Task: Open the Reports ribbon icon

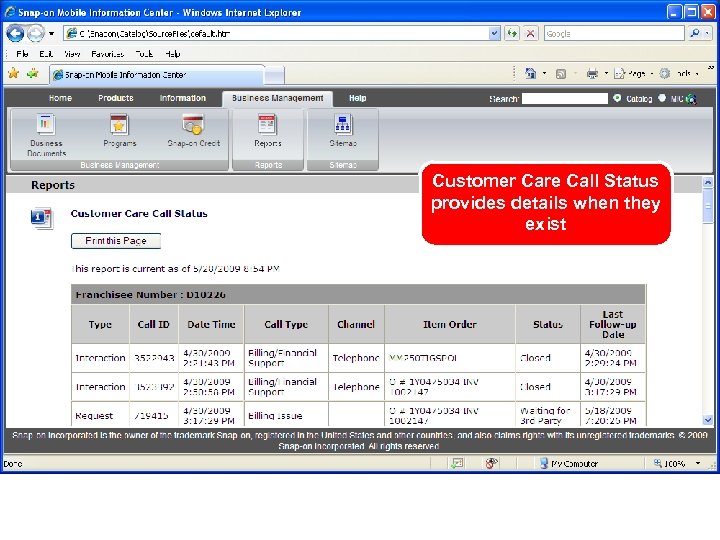Action: [x=268, y=131]
